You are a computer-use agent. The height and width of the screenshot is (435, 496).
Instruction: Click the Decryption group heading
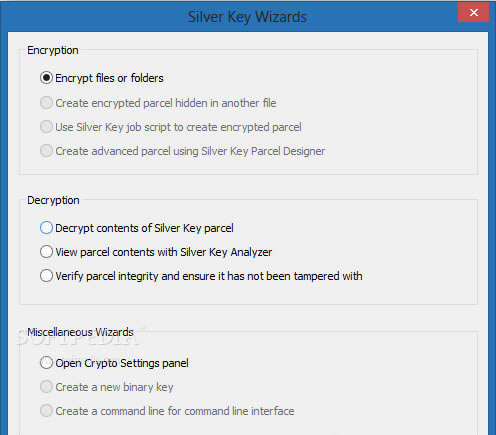53,200
